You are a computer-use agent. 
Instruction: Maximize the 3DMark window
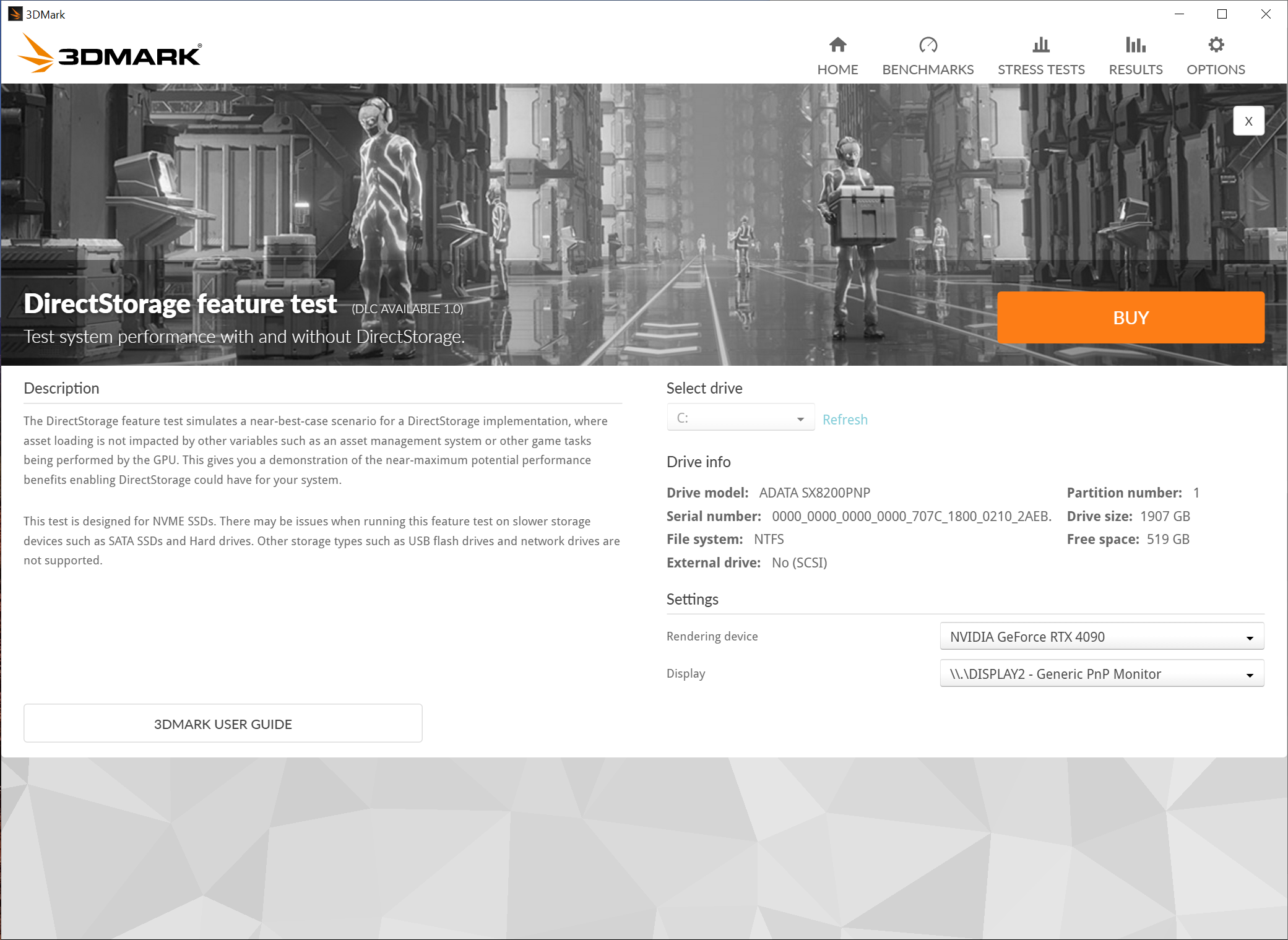point(1222,14)
